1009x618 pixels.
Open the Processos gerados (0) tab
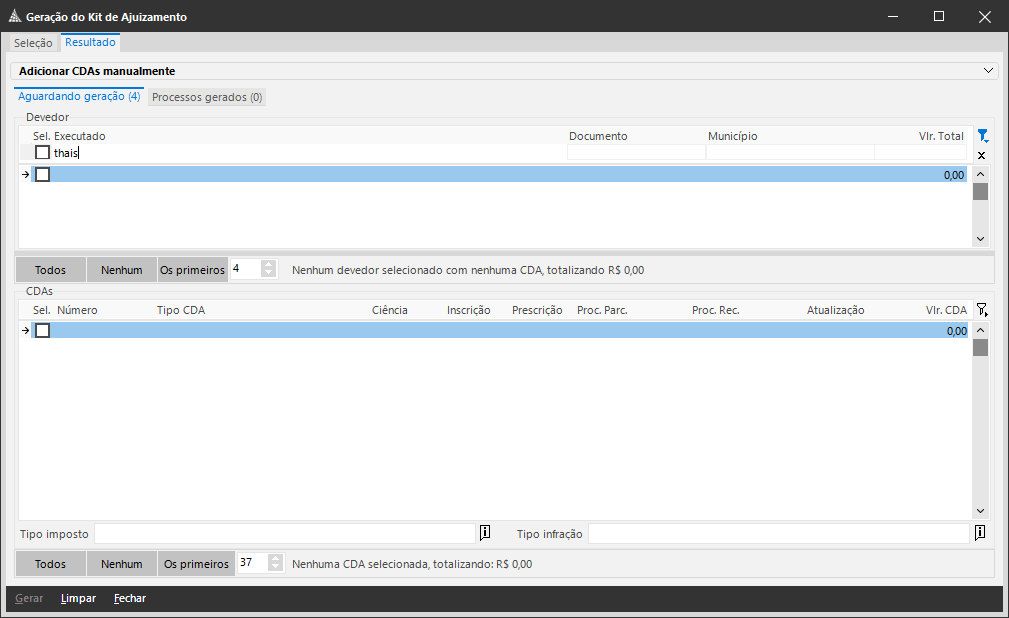207,97
